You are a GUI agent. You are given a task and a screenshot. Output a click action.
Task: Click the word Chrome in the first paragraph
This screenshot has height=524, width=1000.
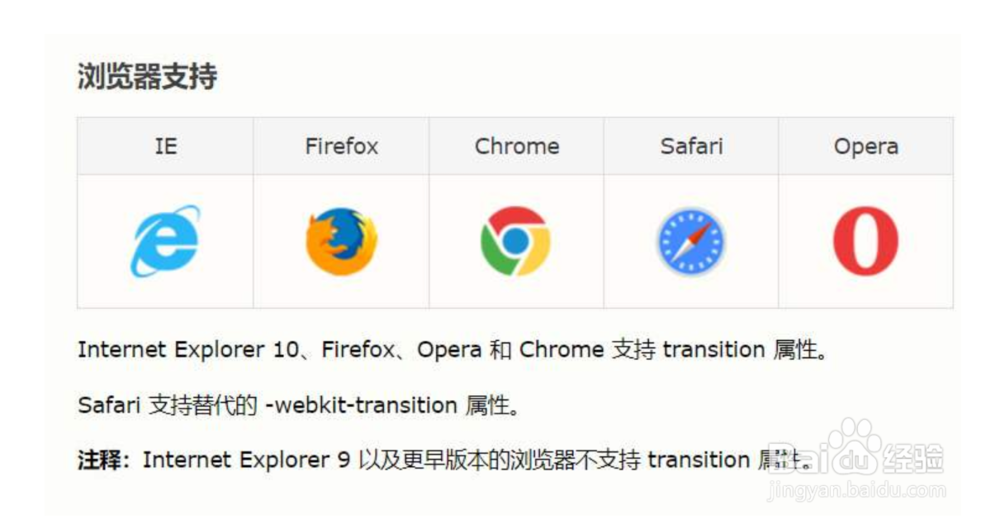pos(562,350)
